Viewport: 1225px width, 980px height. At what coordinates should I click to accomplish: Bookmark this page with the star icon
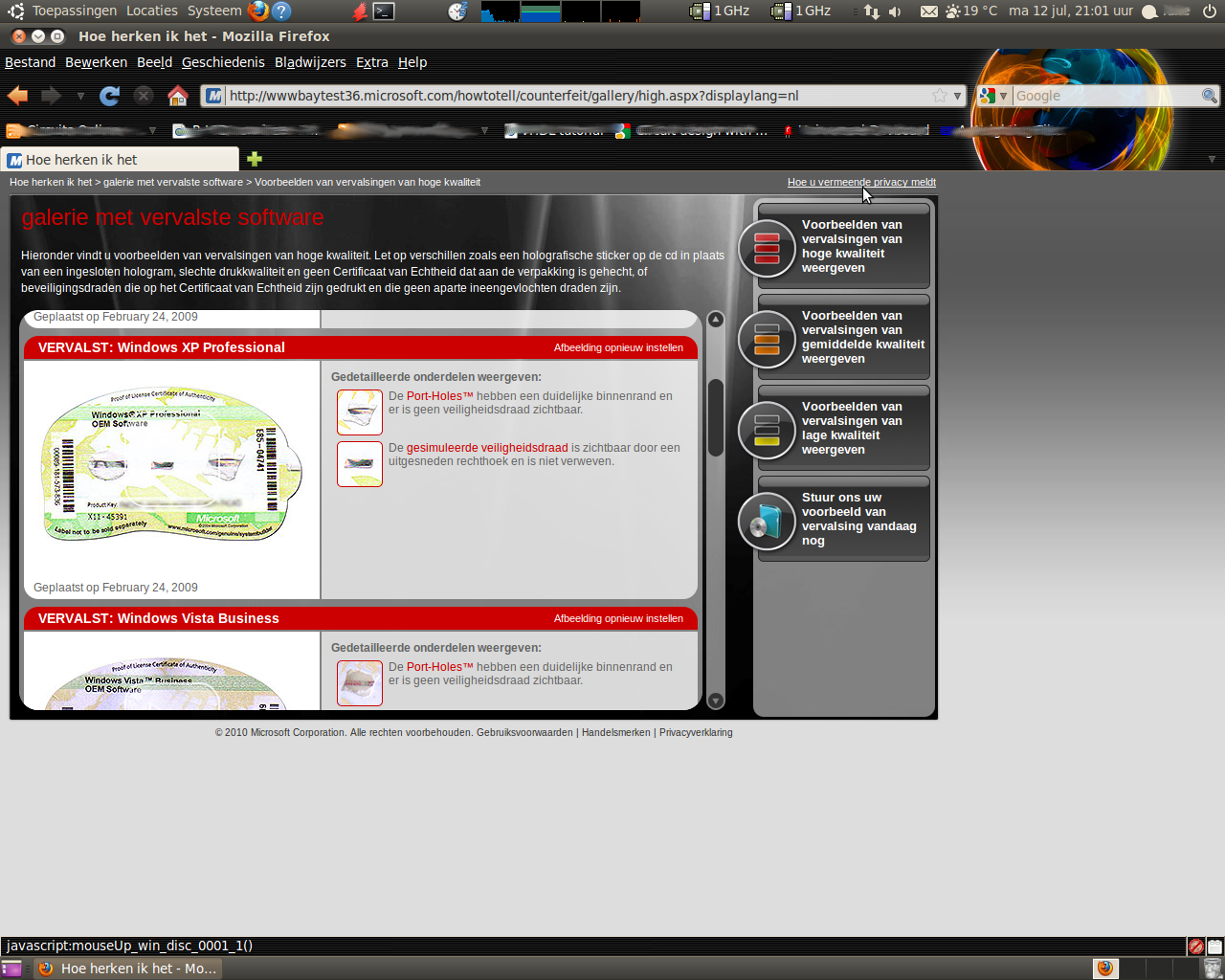940,96
